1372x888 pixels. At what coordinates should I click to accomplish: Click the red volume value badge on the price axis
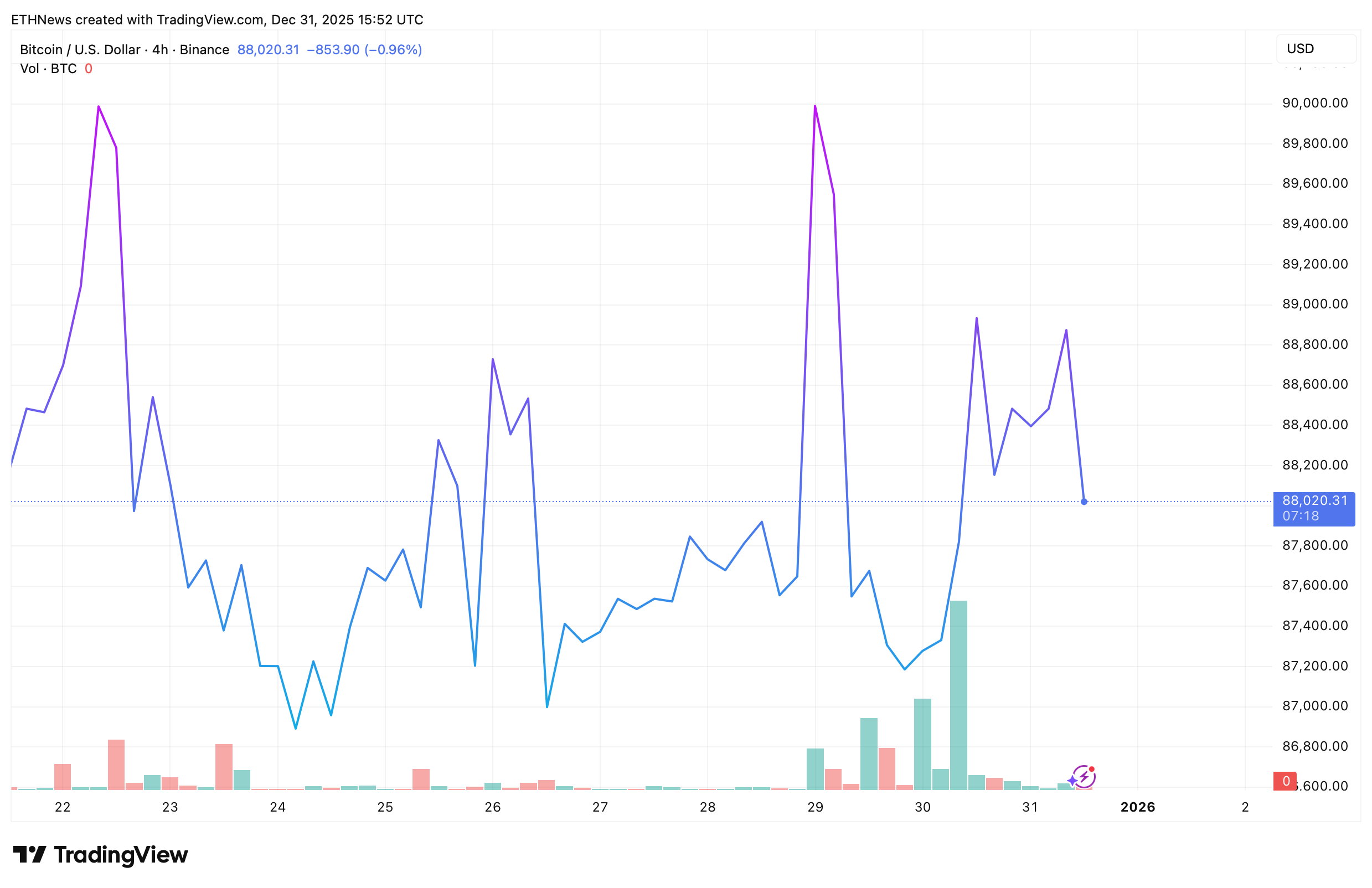pyautogui.click(x=1285, y=781)
